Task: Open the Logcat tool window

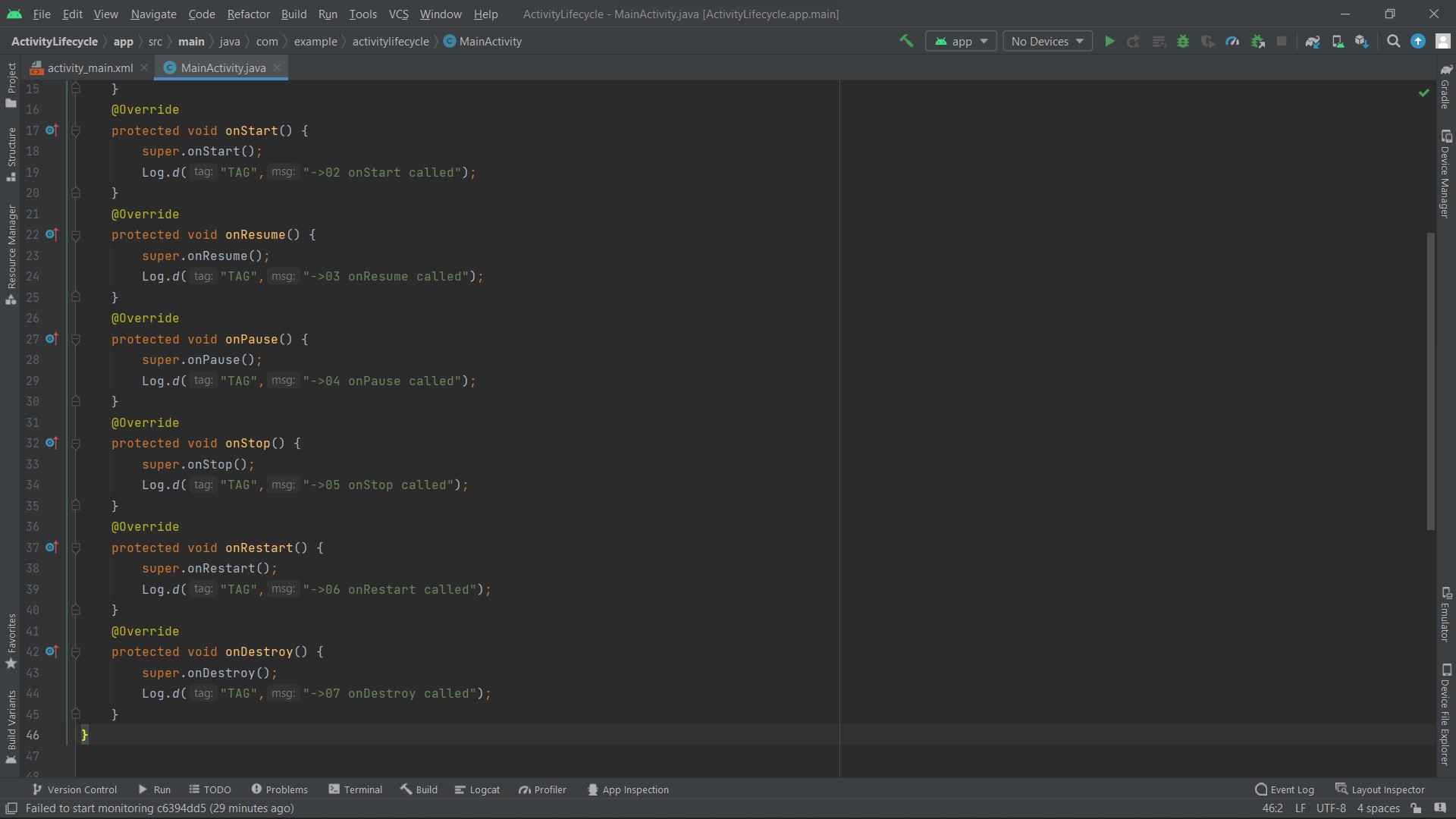Action: click(477, 789)
